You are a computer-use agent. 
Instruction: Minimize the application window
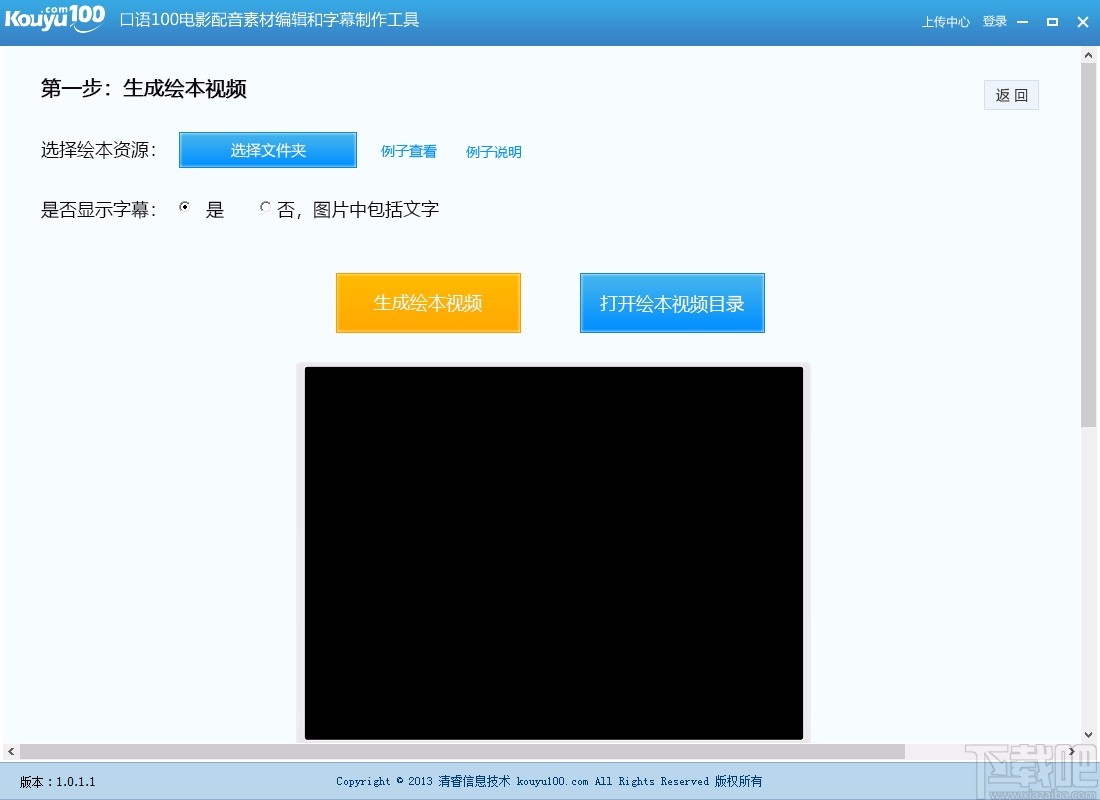point(1021,21)
